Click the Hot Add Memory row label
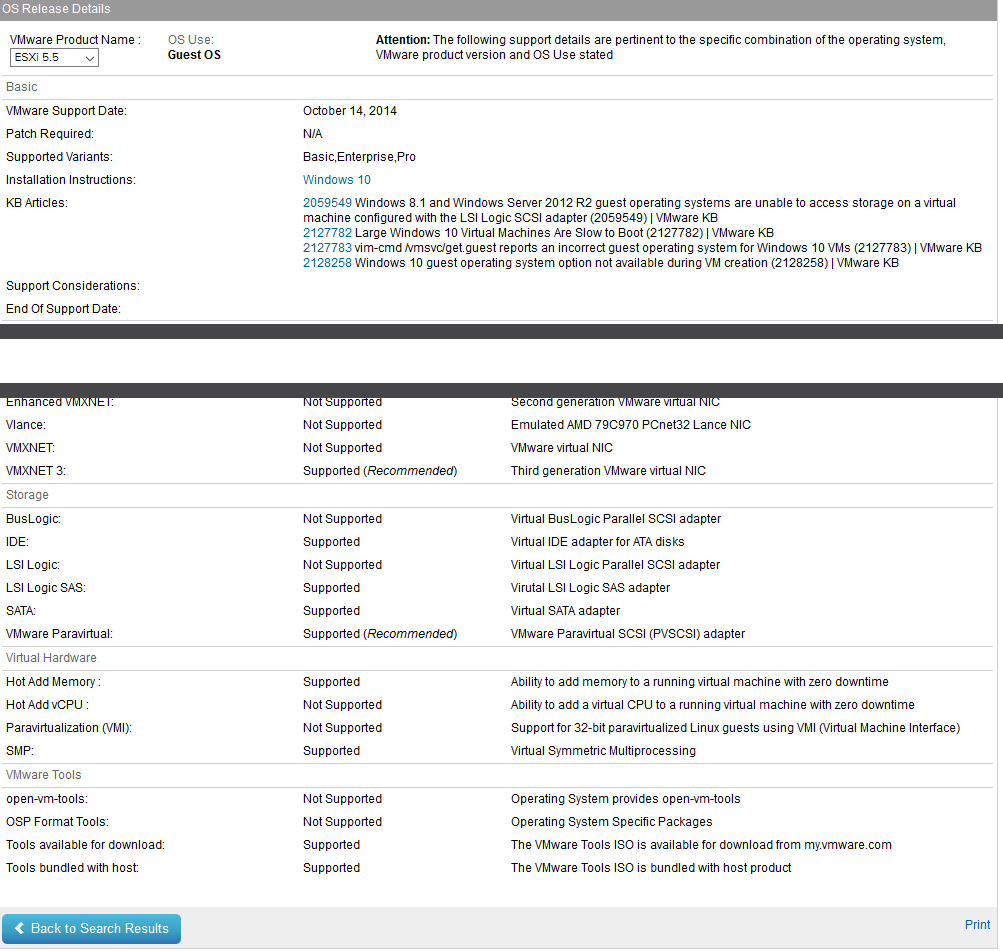Screen dimensions: 1003x951 click(53, 682)
